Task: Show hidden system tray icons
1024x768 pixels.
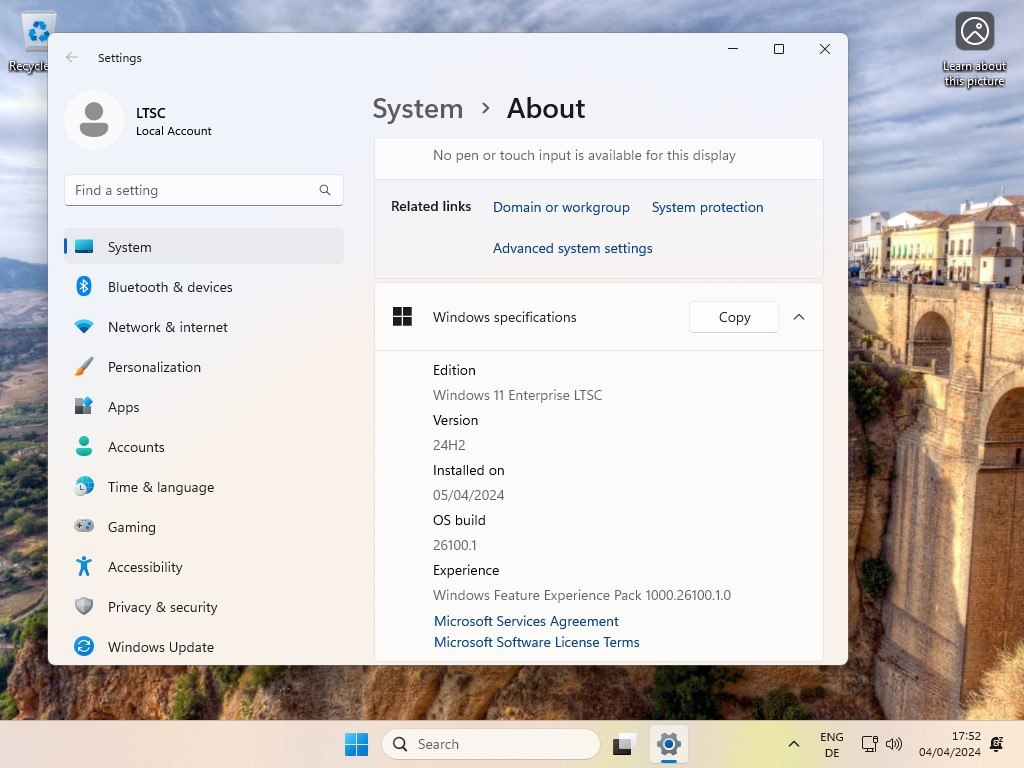Action: (x=793, y=744)
